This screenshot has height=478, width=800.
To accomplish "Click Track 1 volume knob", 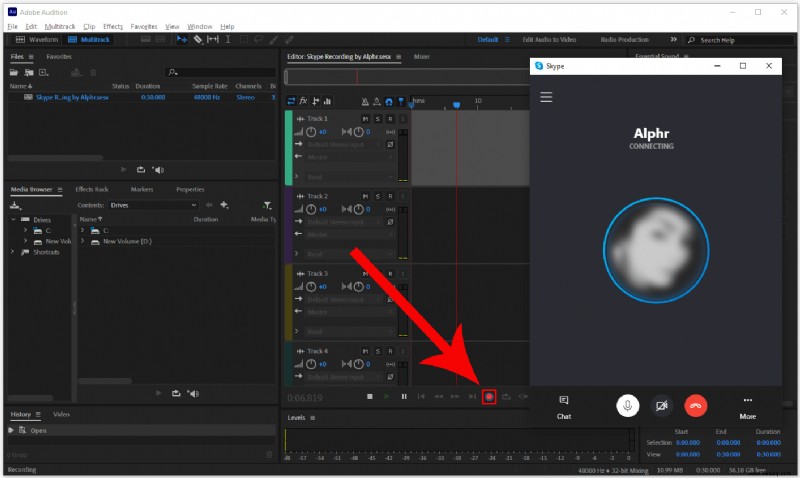I will click(311, 132).
